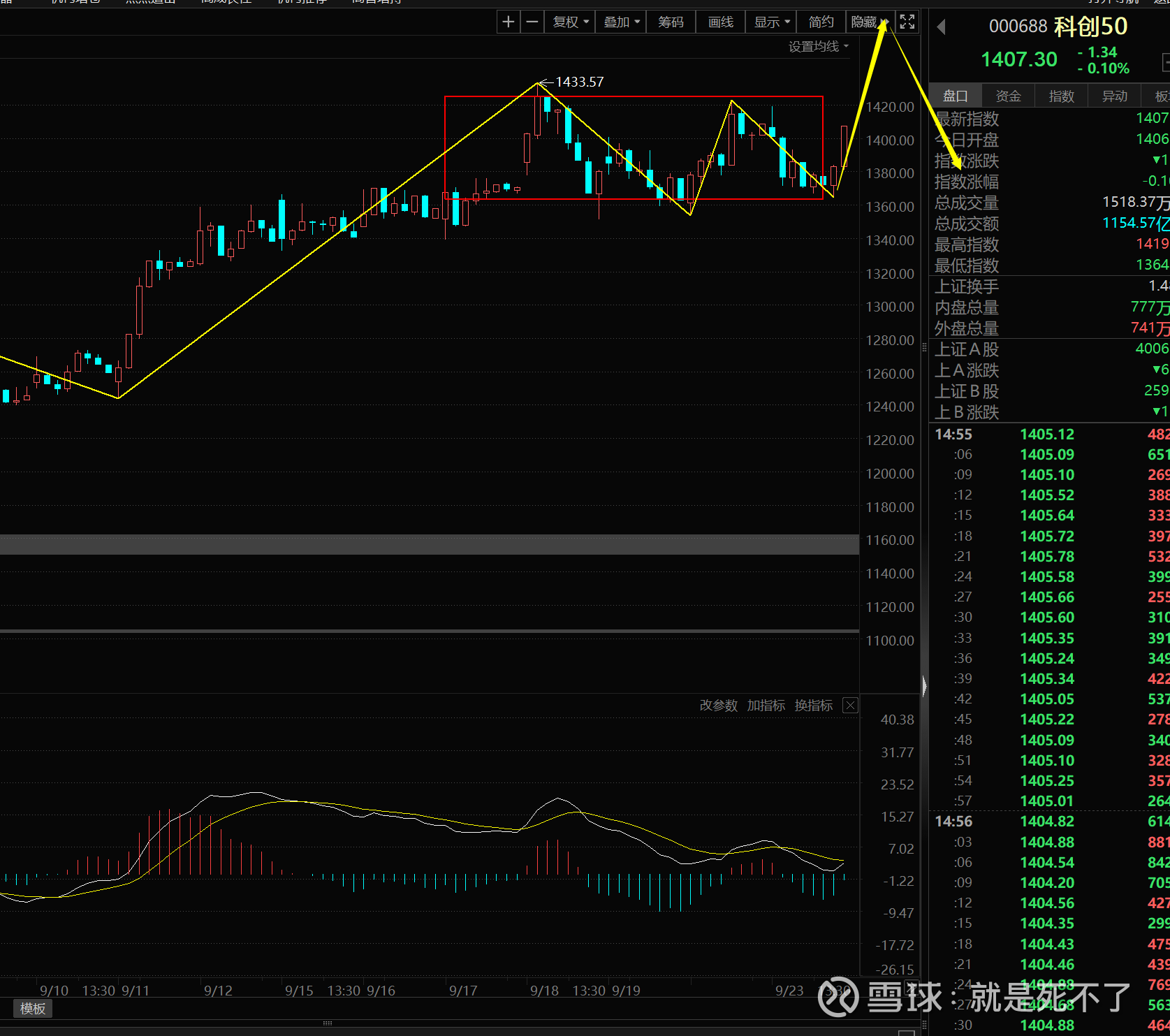Click the 9/23 date on the time axis

coord(789,991)
